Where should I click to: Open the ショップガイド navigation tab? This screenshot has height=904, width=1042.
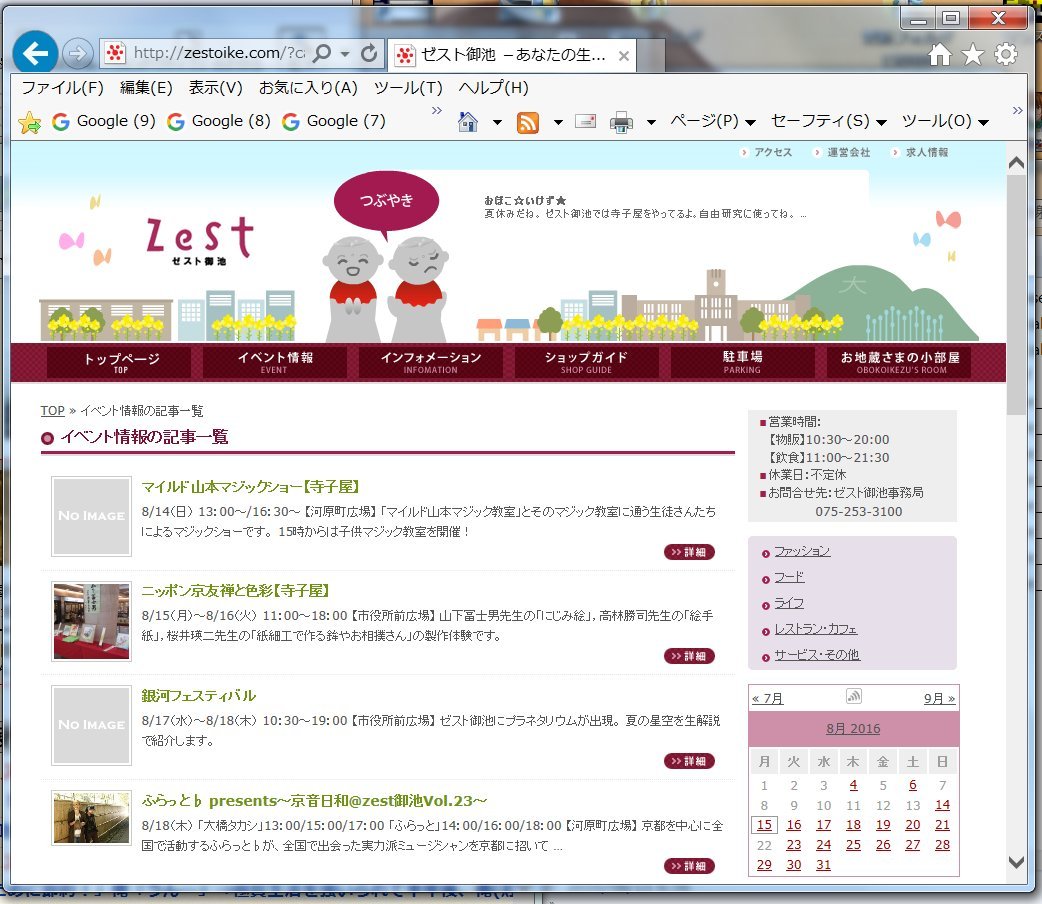coord(586,362)
